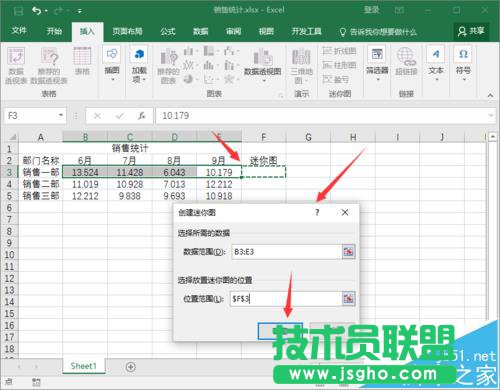Switch to the 开发工具 (Developer) tab

point(307,31)
